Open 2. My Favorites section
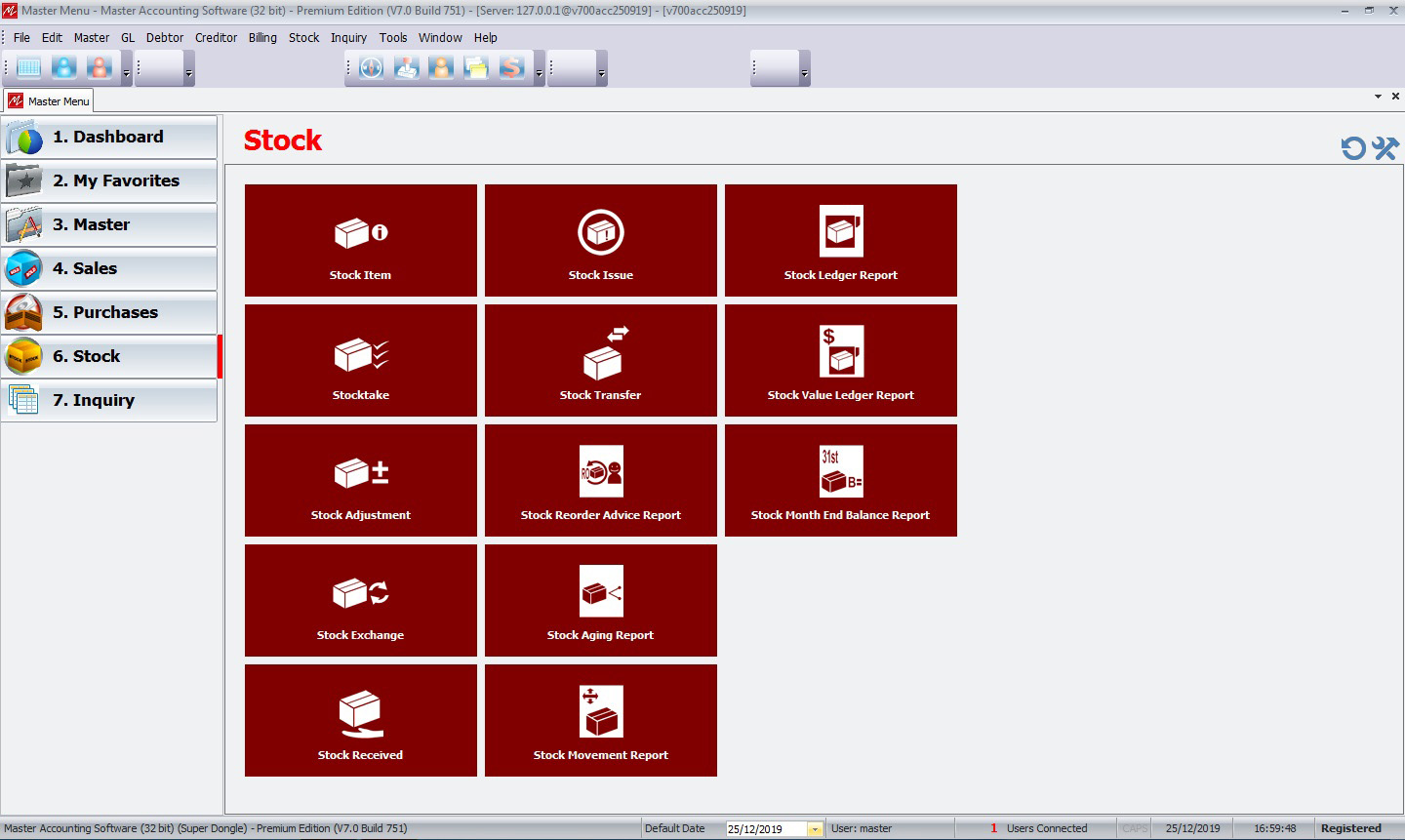 pos(108,181)
